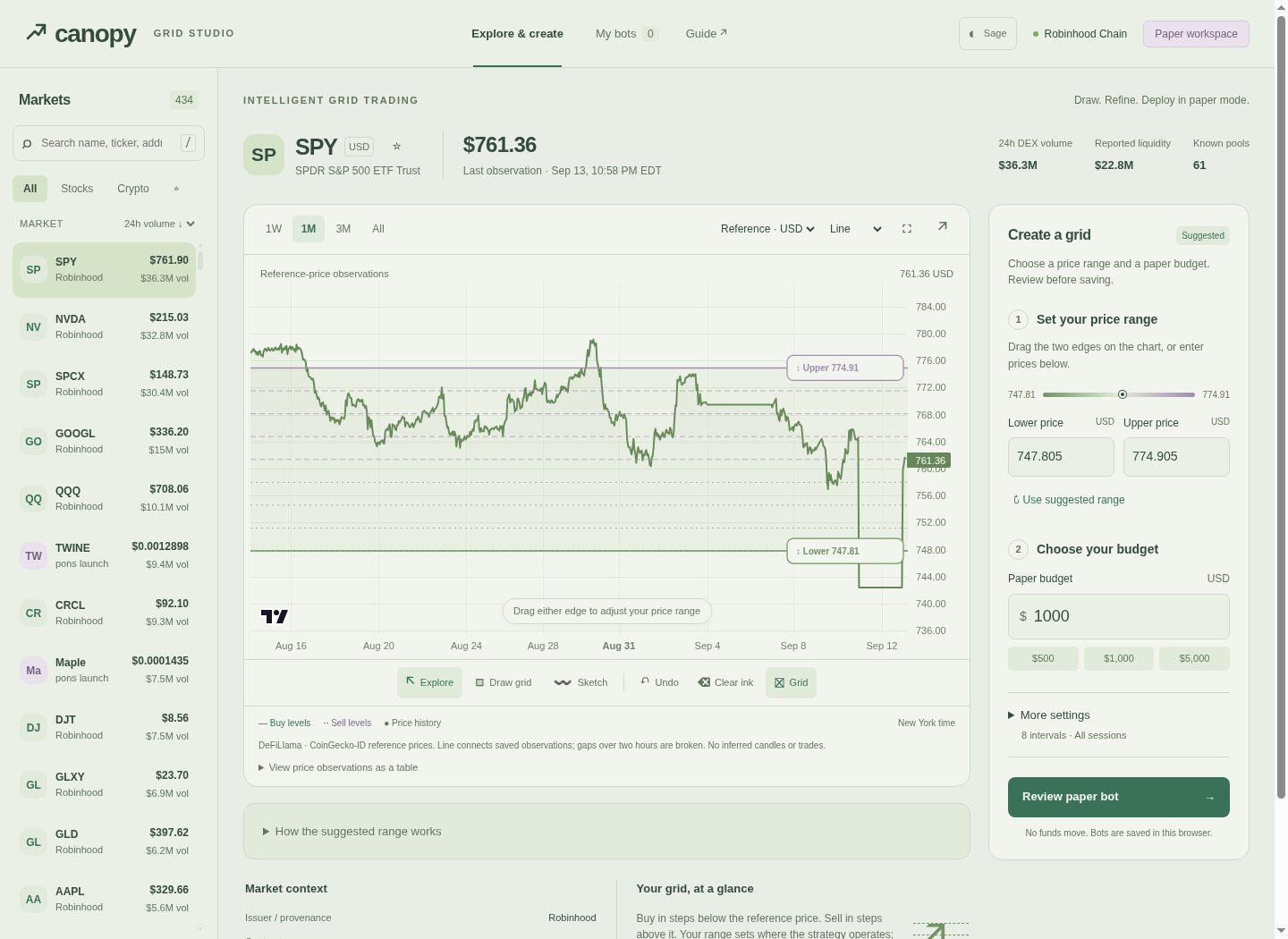The height and width of the screenshot is (939, 1288).
Task: Click the Paper budget input field
Action: click(x=1118, y=616)
